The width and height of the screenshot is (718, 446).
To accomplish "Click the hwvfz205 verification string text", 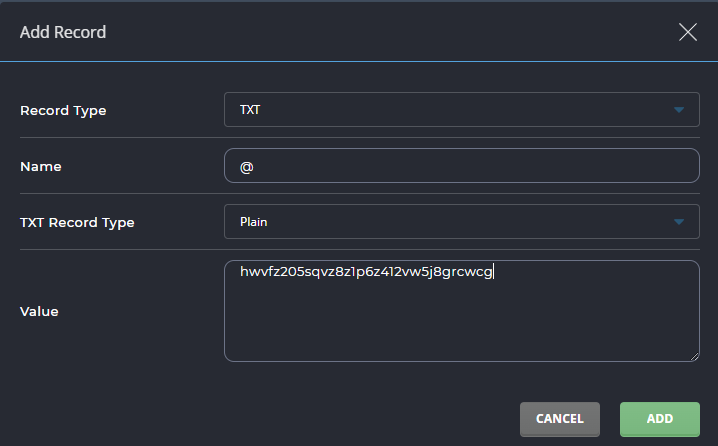I will (x=366, y=271).
